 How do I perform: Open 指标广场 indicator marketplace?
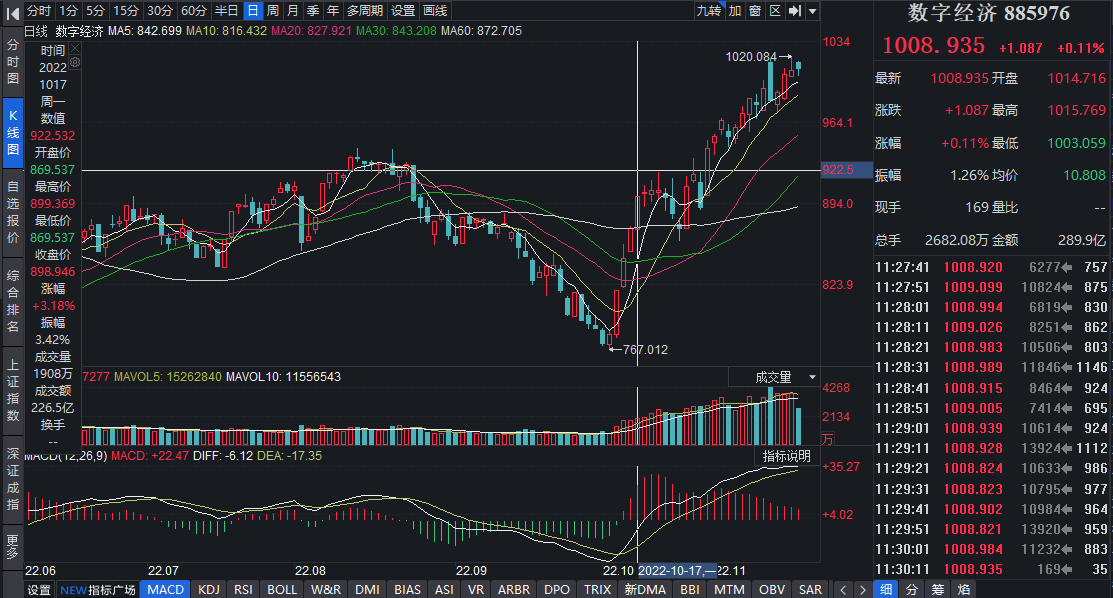click(100, 589)
